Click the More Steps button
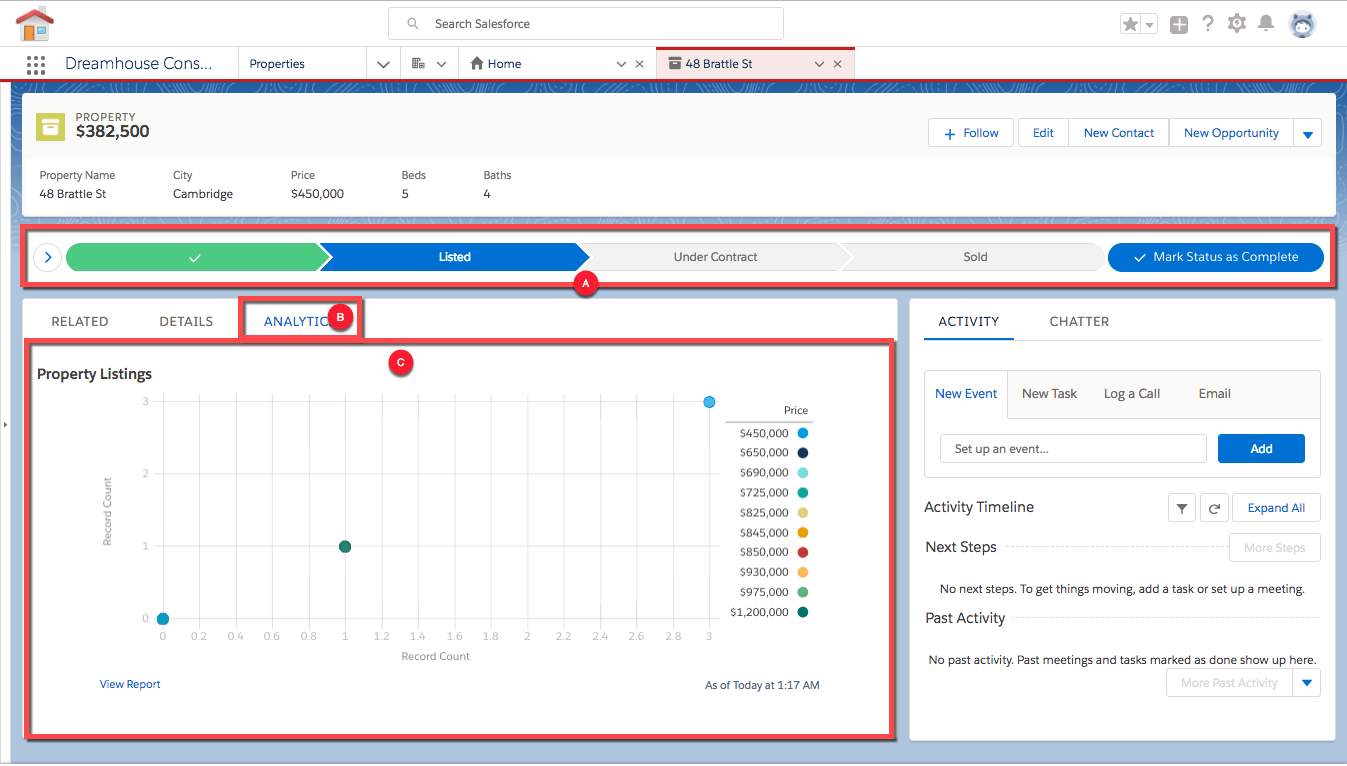The image size is (1347, 766). (x=1274, y=548)
